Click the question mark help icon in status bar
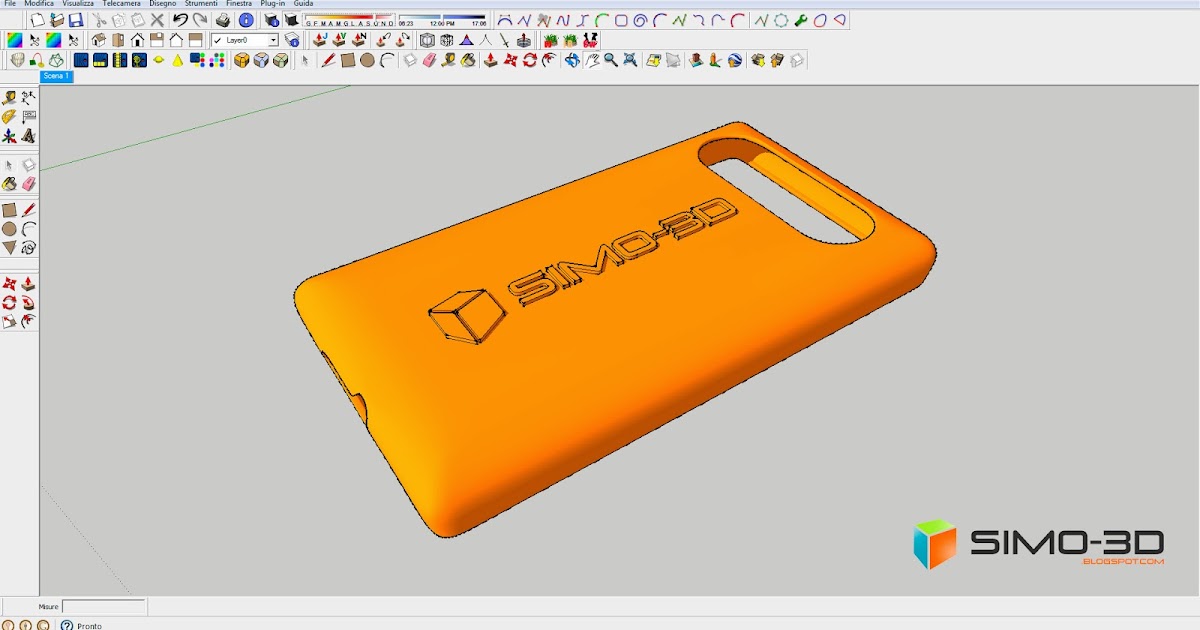This screenshot has width=1200, height=630. click(x=67, y=625)
